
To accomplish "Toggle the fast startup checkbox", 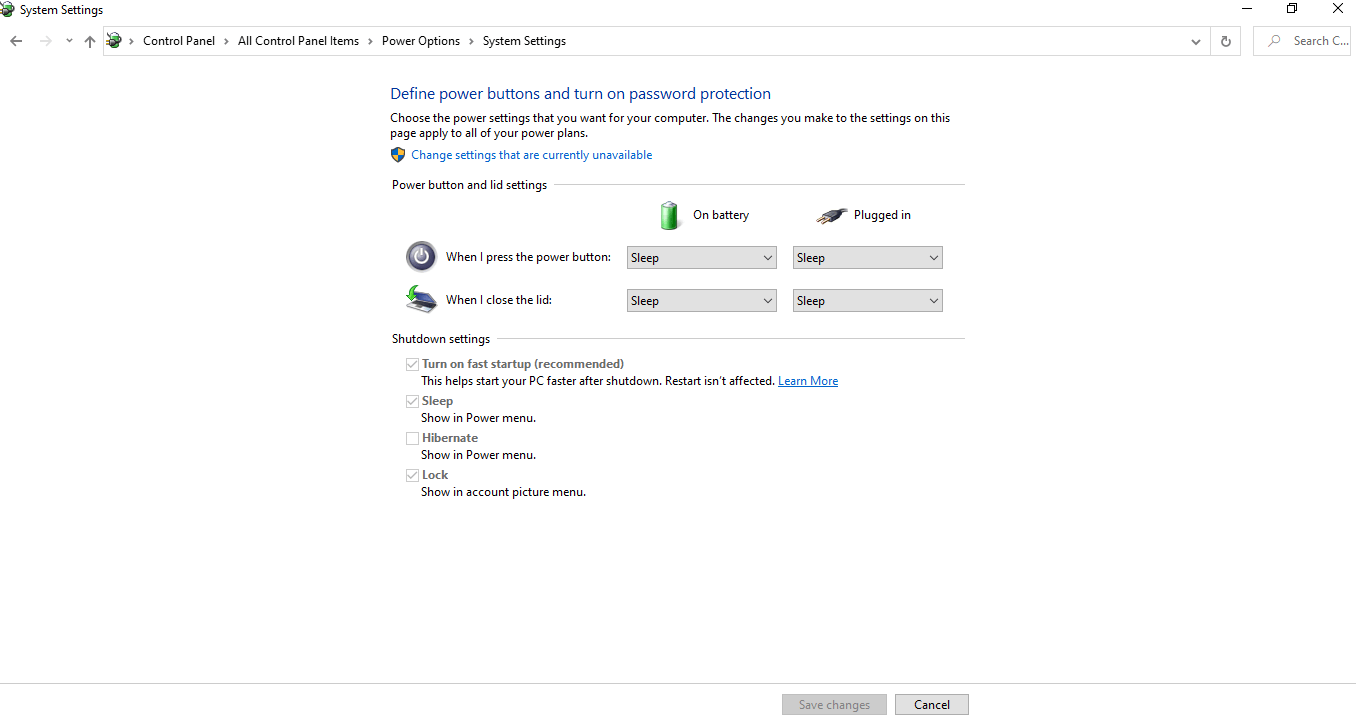I will click(412, 364).
